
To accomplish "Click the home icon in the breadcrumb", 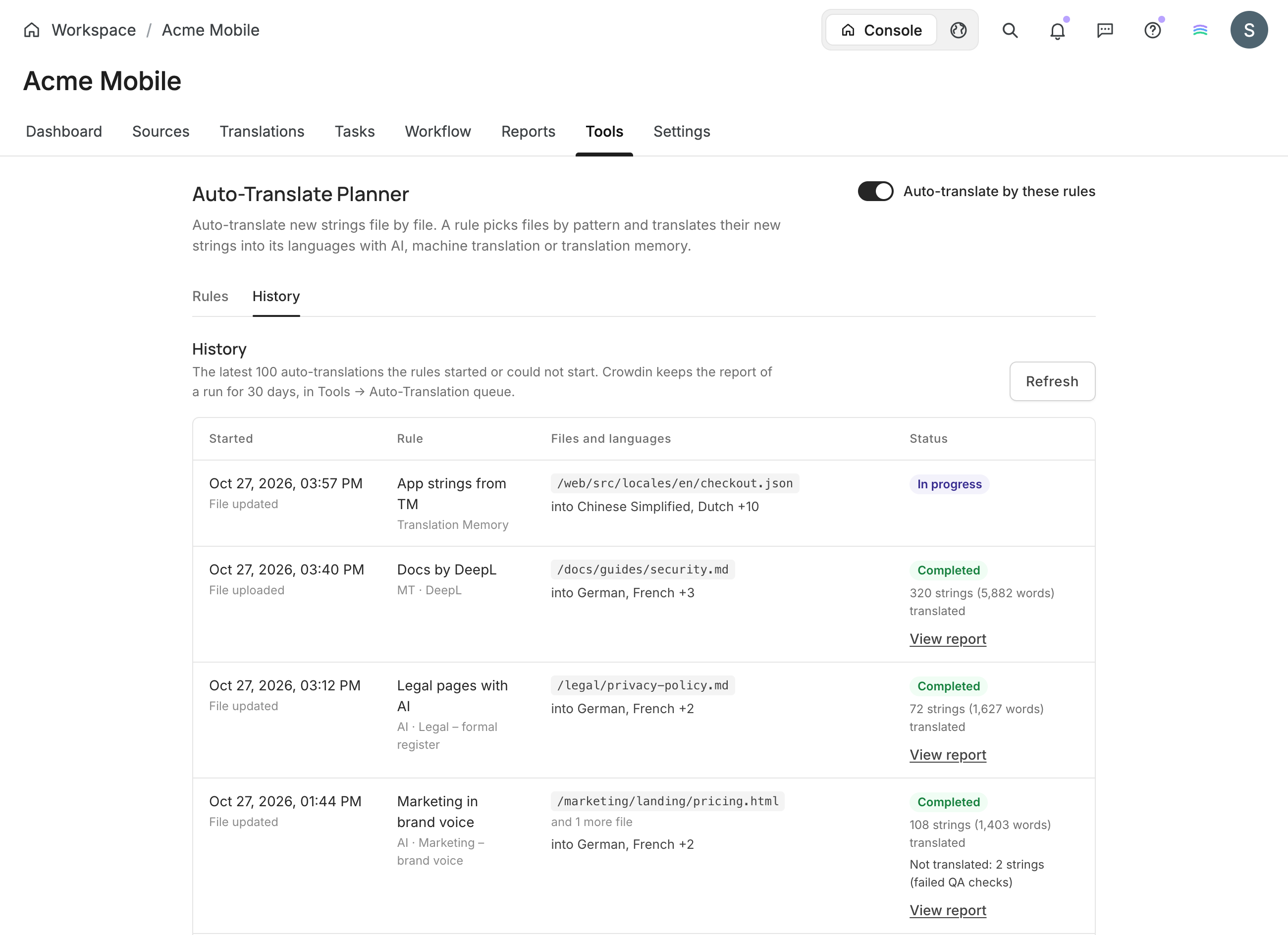I will point(32,30).
